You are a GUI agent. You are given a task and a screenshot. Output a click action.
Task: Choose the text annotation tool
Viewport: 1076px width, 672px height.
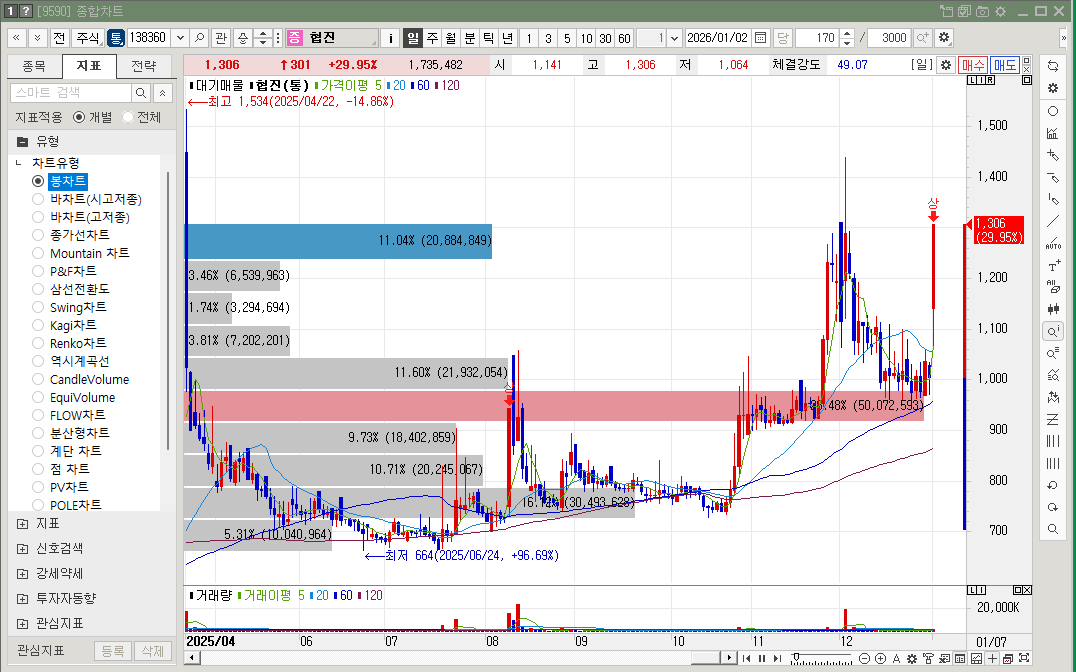(x=1053, y=266)
